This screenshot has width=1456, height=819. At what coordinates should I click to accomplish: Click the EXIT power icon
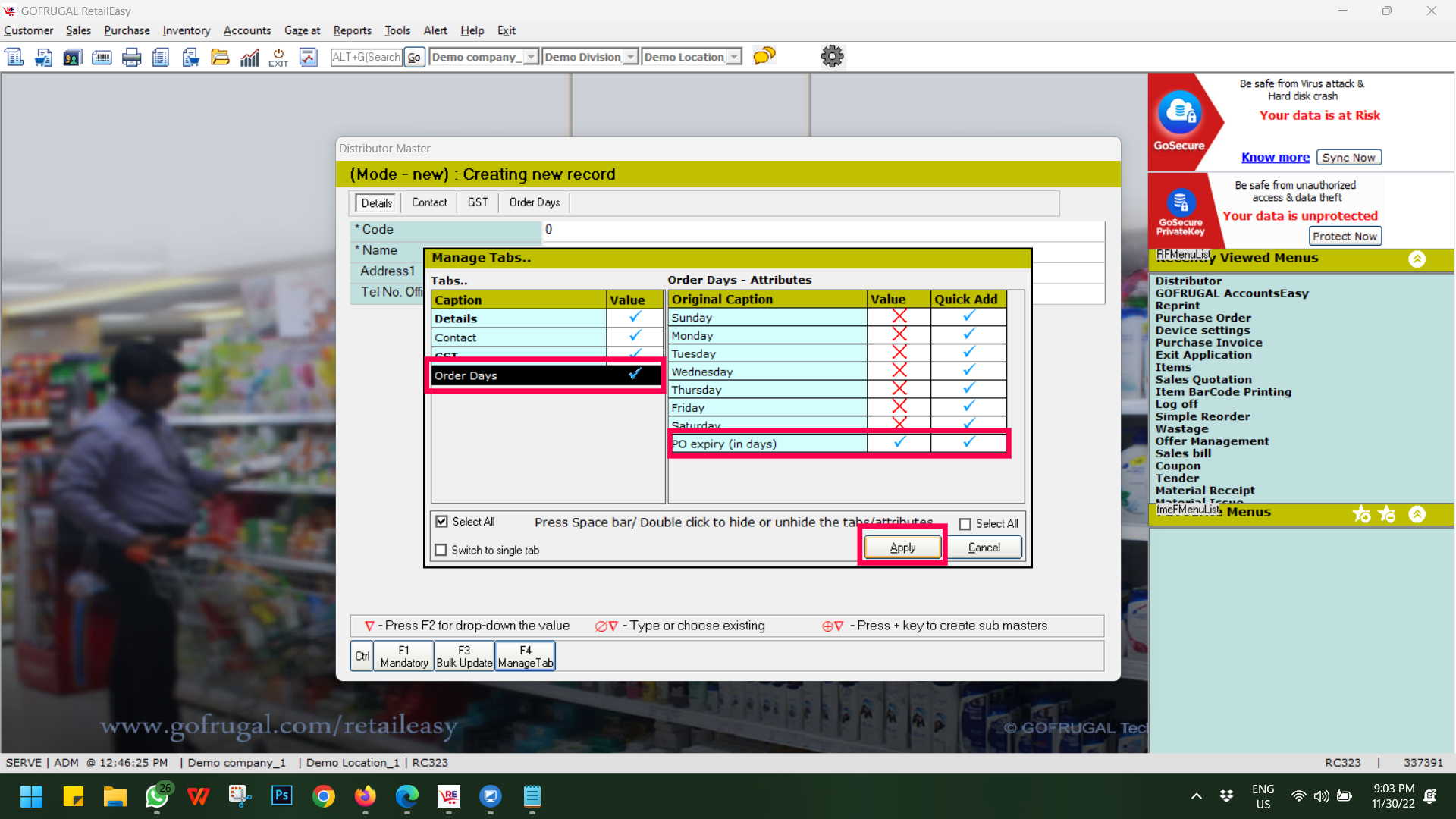pos(278,57)
